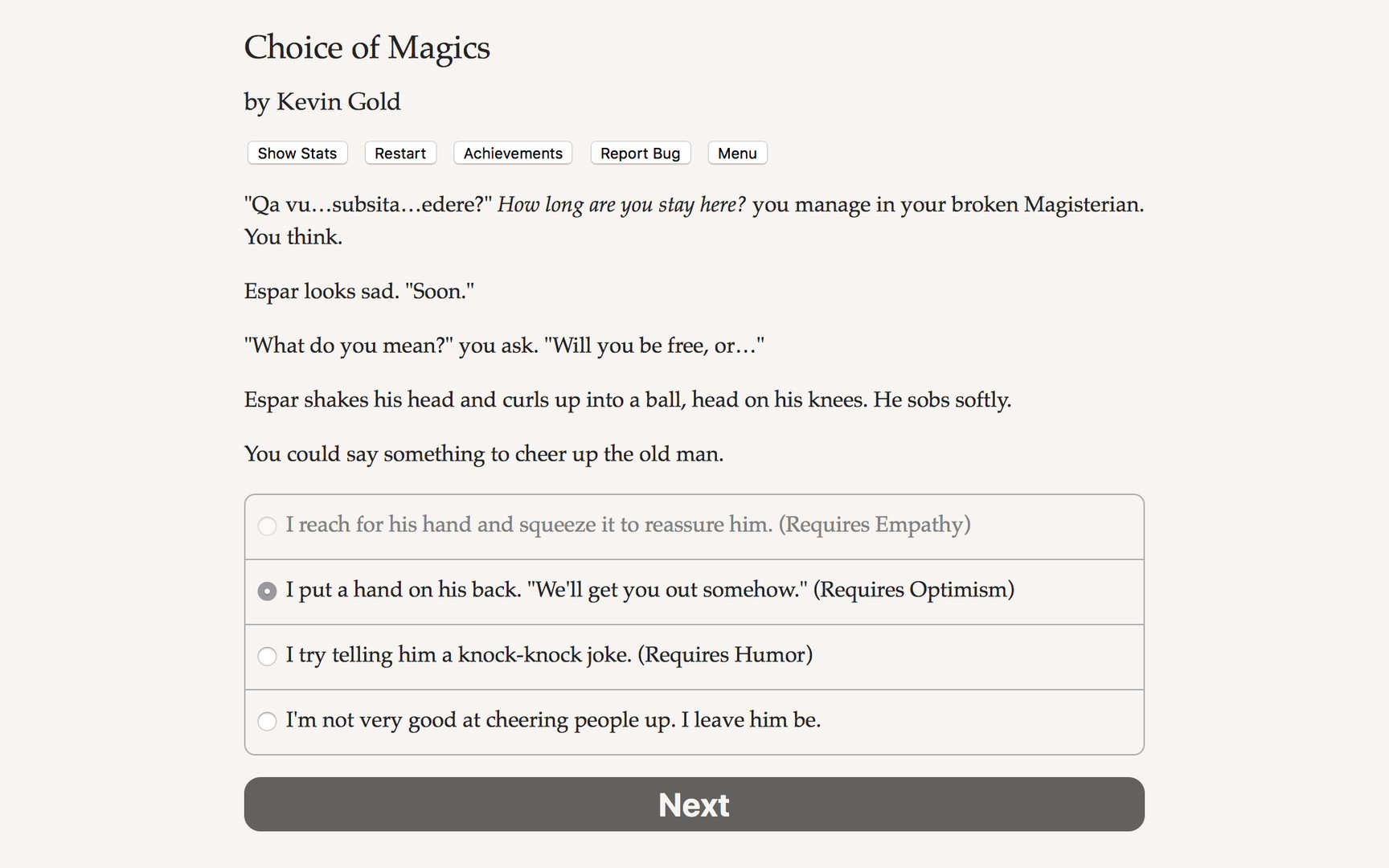Screen dimensions: 1389x868
Task: Deselect the currently selected Optimism radio button
Action: click(x=267, y=591)
